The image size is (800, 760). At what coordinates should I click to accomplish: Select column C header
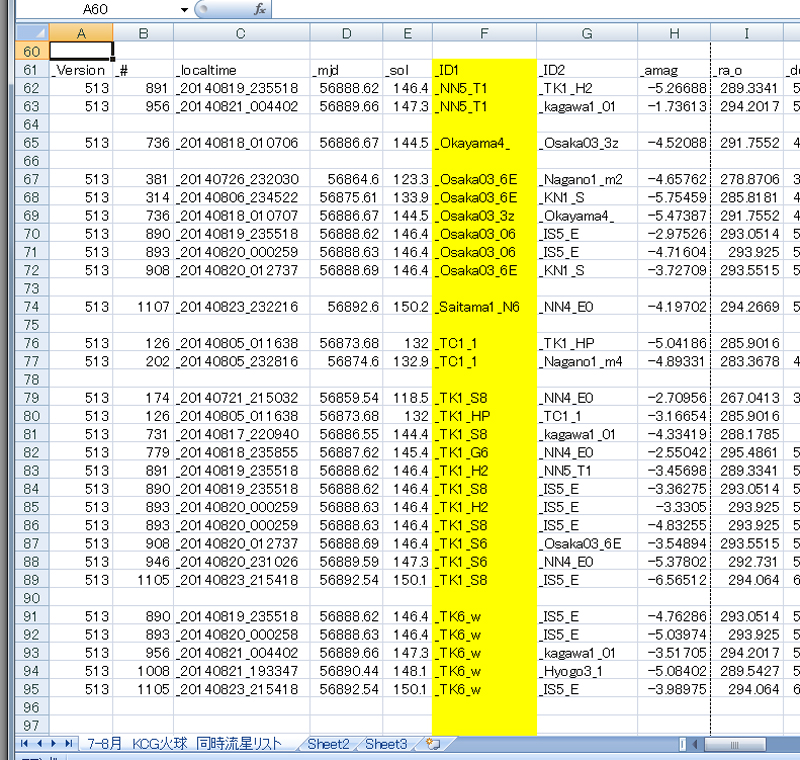click(241, 33)
